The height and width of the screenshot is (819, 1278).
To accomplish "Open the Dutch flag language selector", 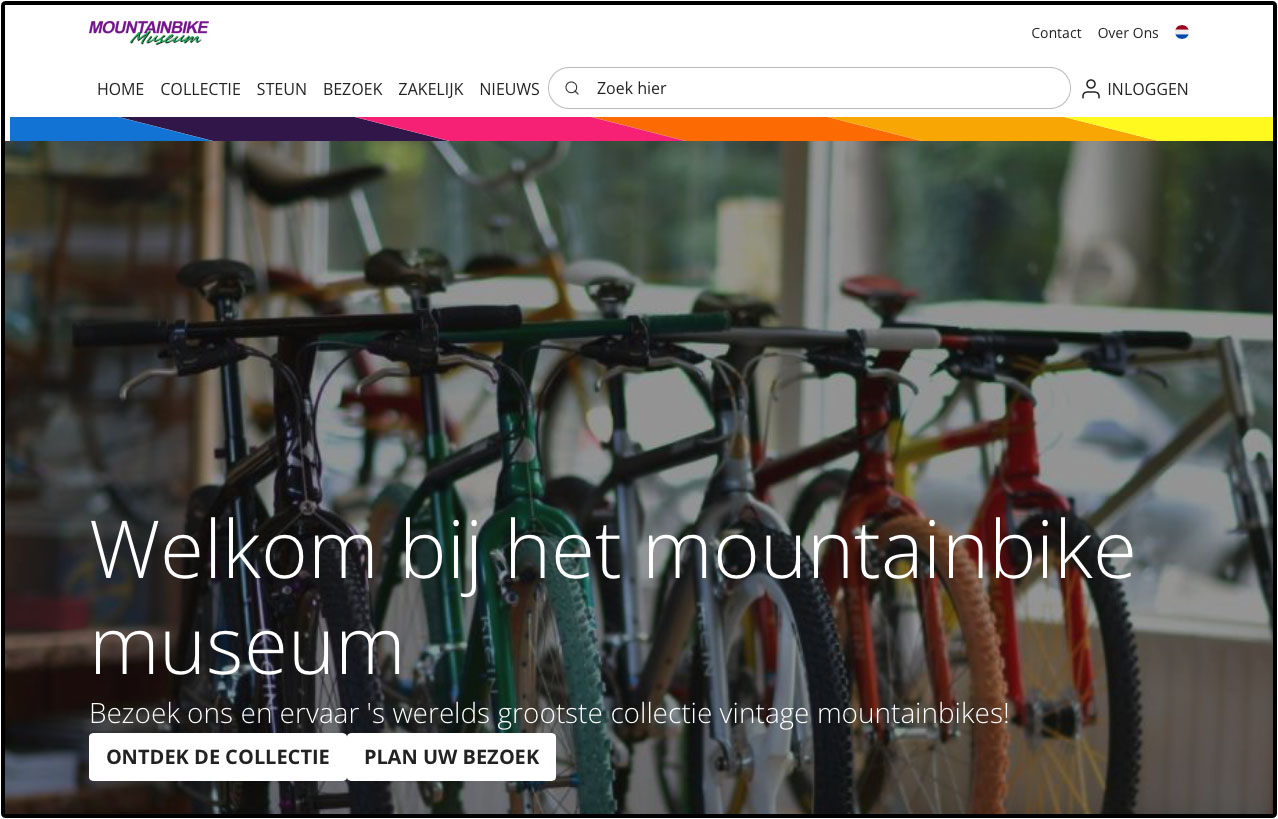I will click(1182, 32).
